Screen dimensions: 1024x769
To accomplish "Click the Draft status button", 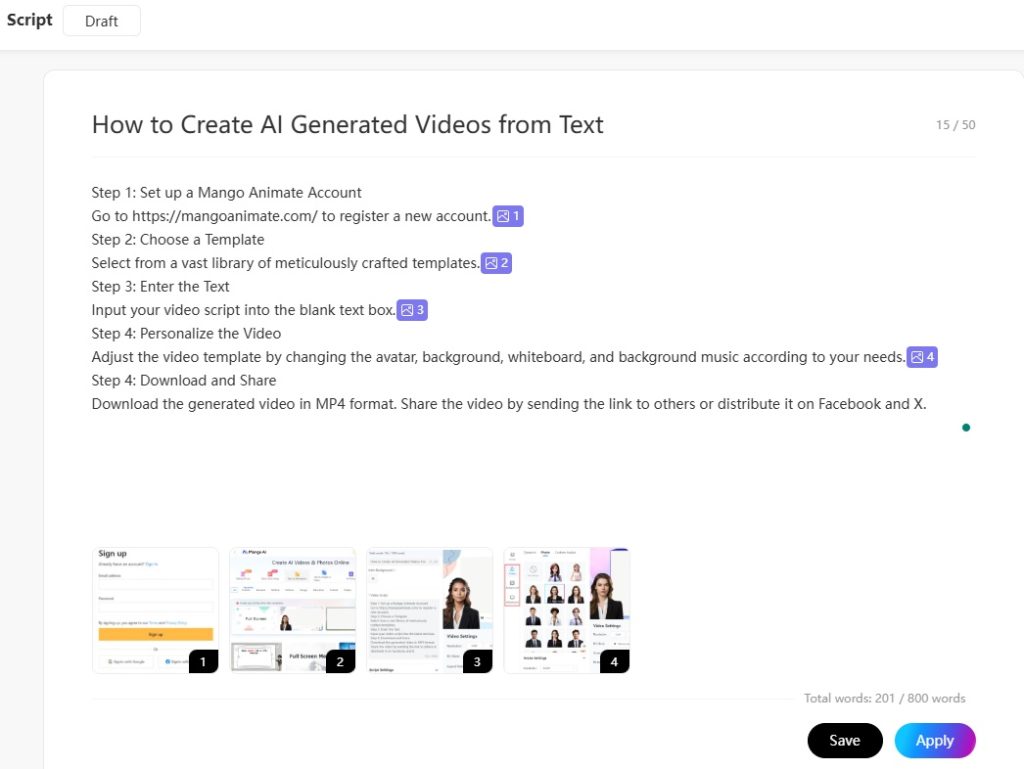I will 101,21.
